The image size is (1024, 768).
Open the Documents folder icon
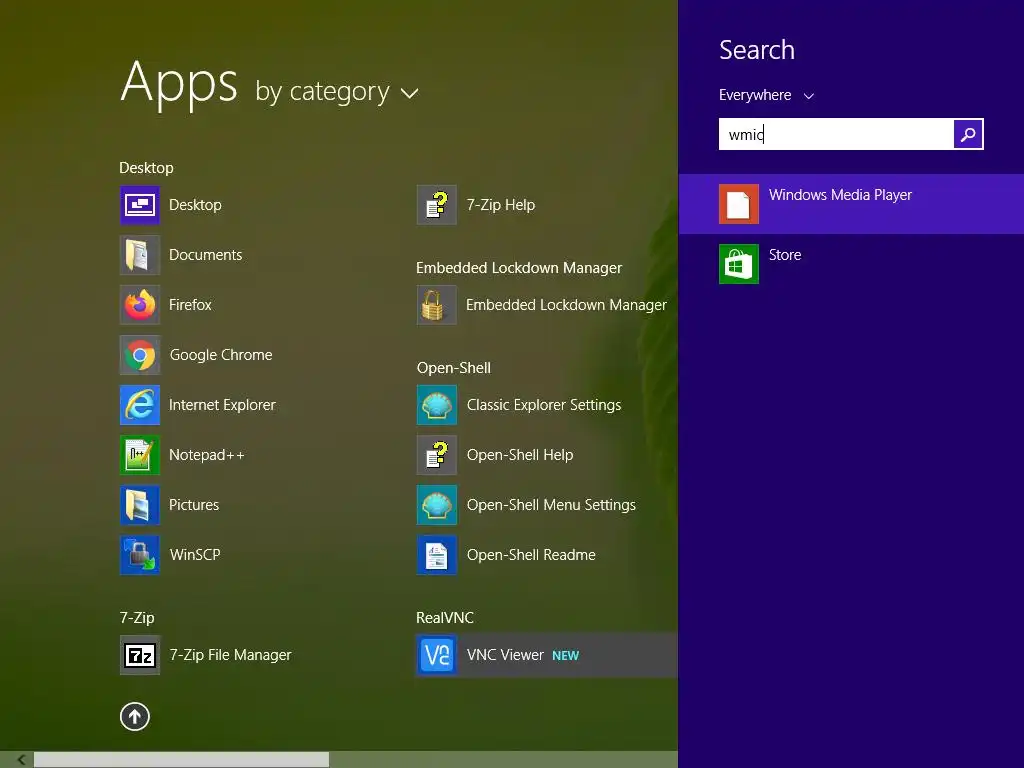click(140, 255)
